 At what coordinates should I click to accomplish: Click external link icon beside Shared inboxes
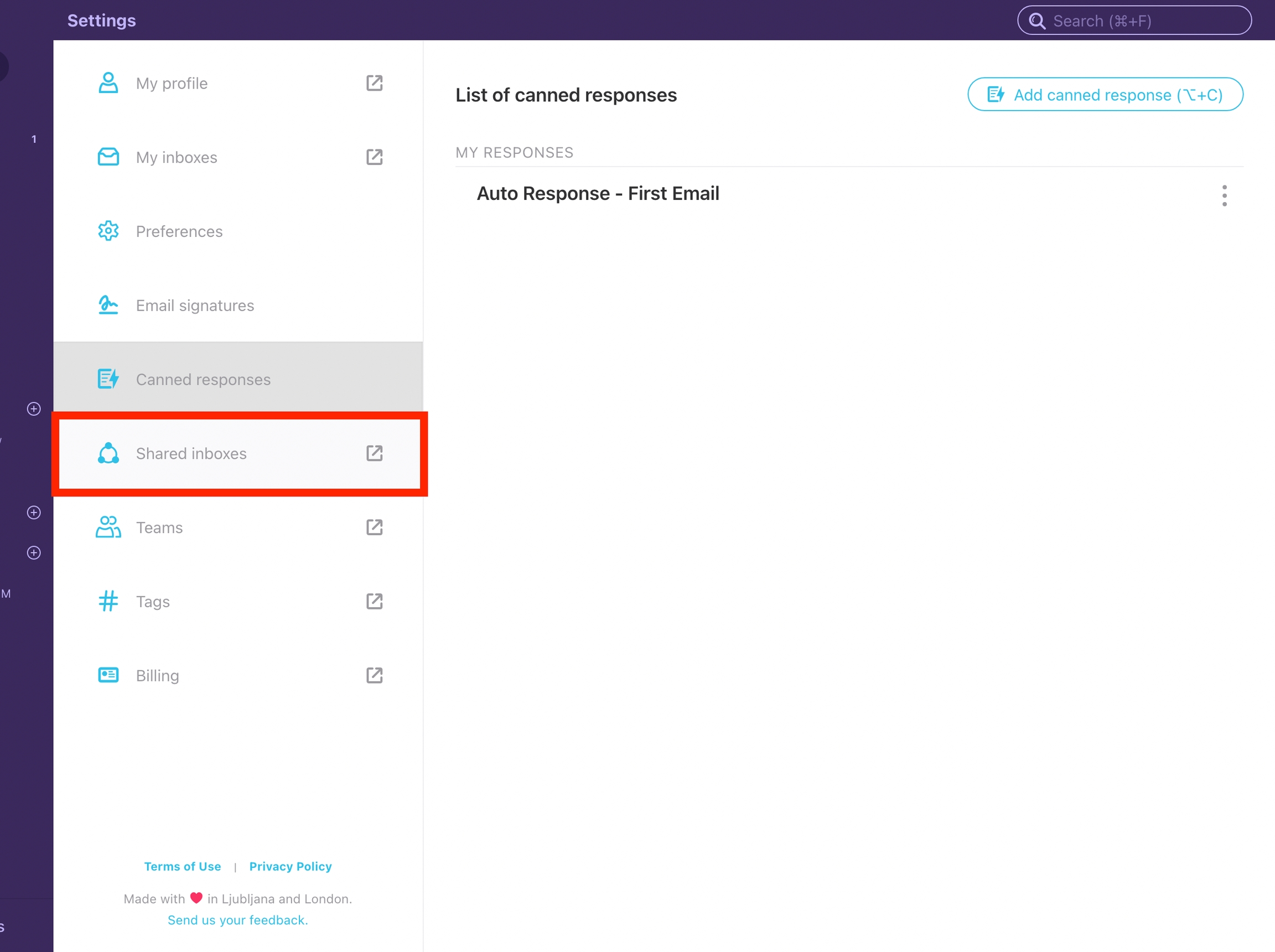pos(375,453)
